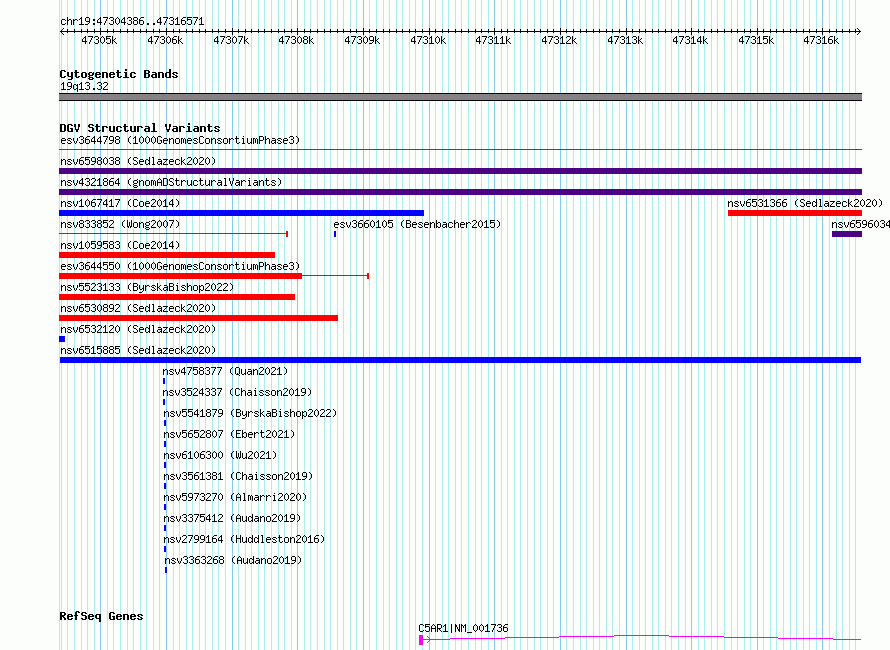The width and height of the screenshot is (890, 650).
Task: Click the nsv6532120 (Sedlazeck2020) label
Action: 138,329
